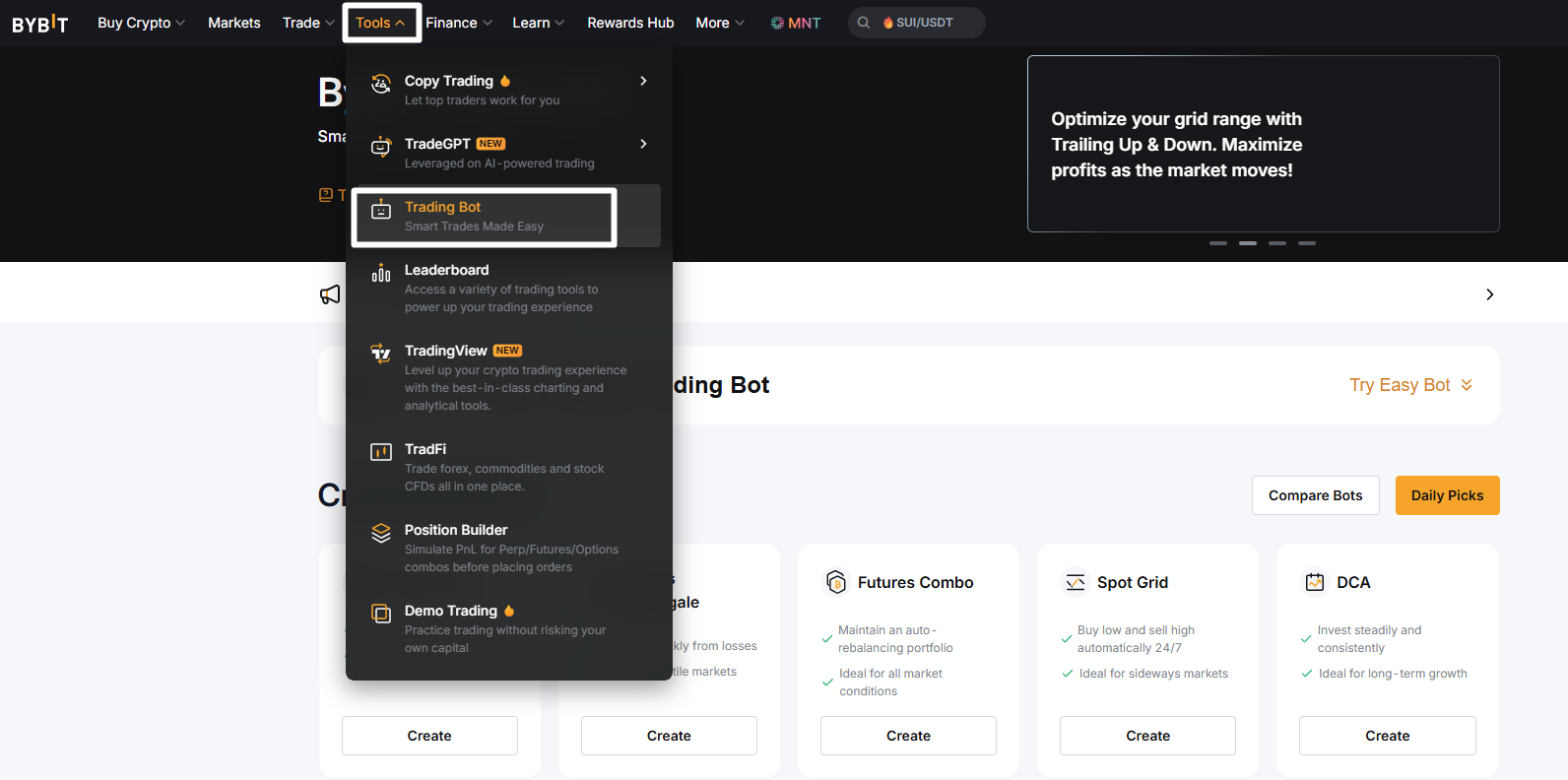The height and width of the screenshot is (780, 1568).
Task: Create a Futures Combo bot
Action: (908, 736)
